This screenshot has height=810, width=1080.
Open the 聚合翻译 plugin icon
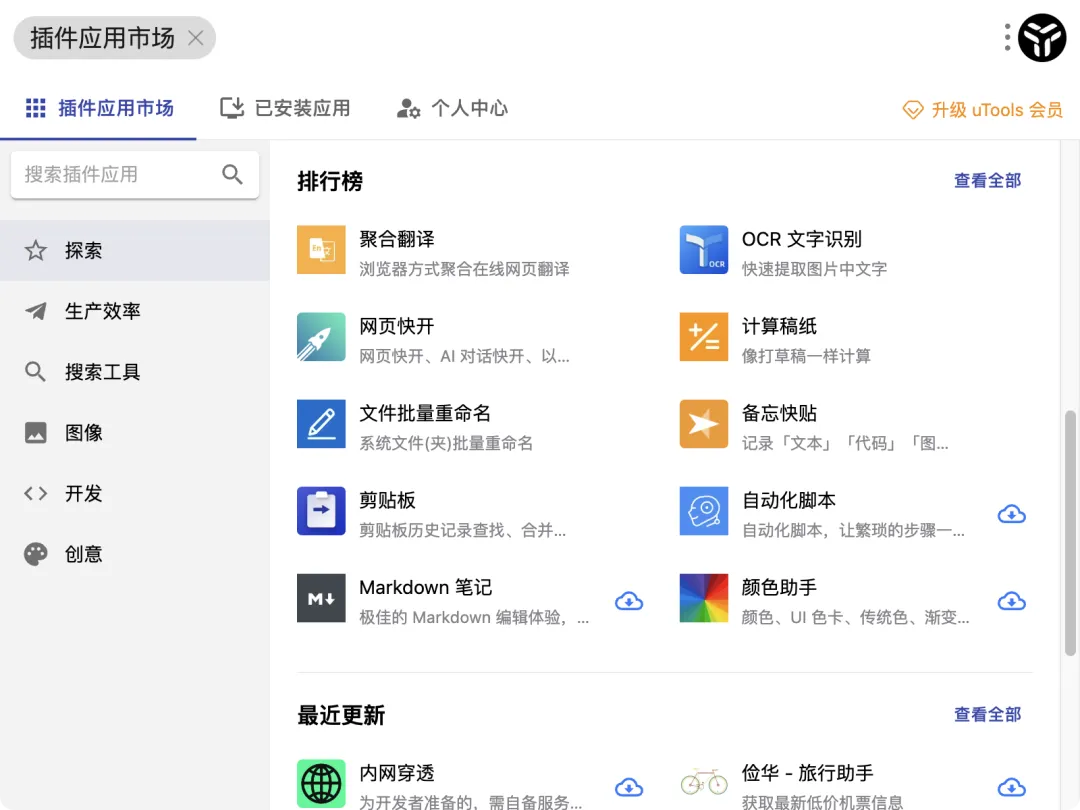(x=321, y=250)
